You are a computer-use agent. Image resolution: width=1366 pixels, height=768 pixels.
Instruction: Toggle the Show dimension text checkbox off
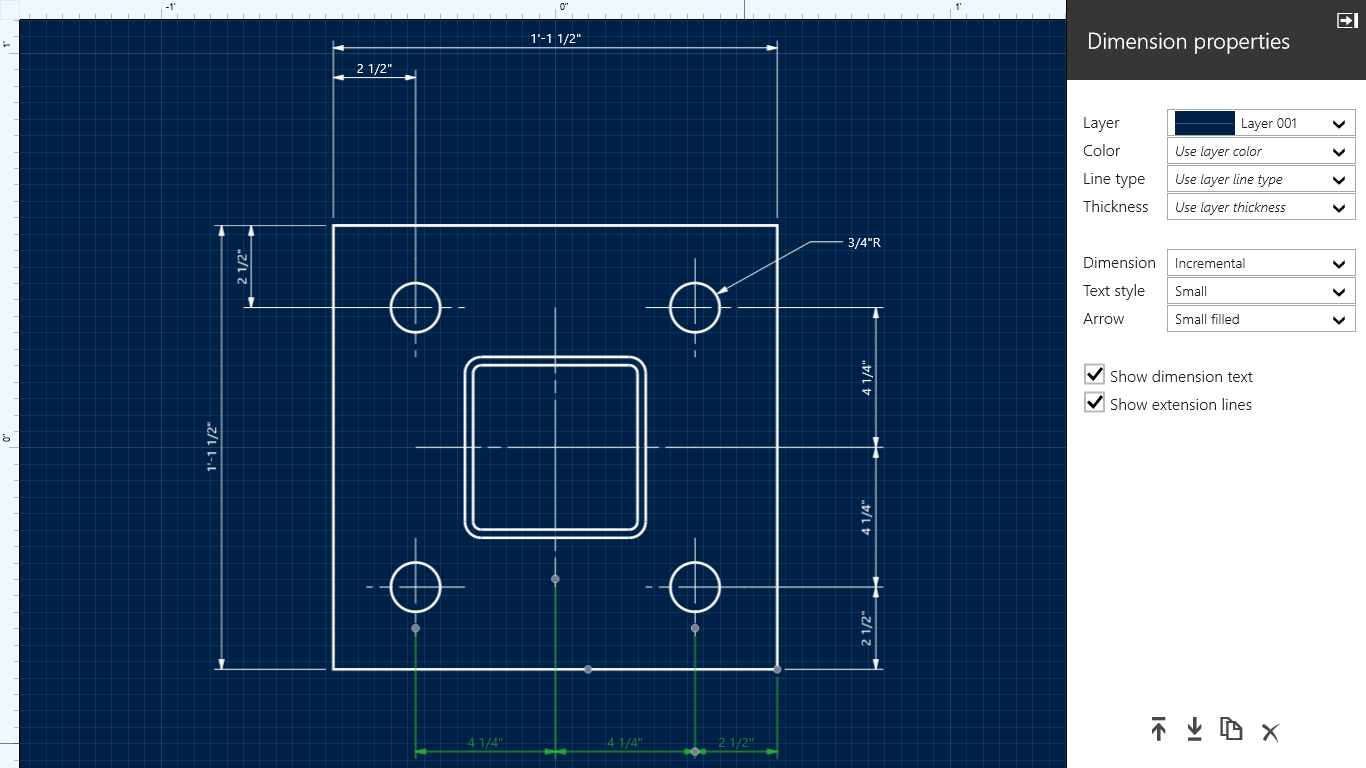tap(1094, 375)
